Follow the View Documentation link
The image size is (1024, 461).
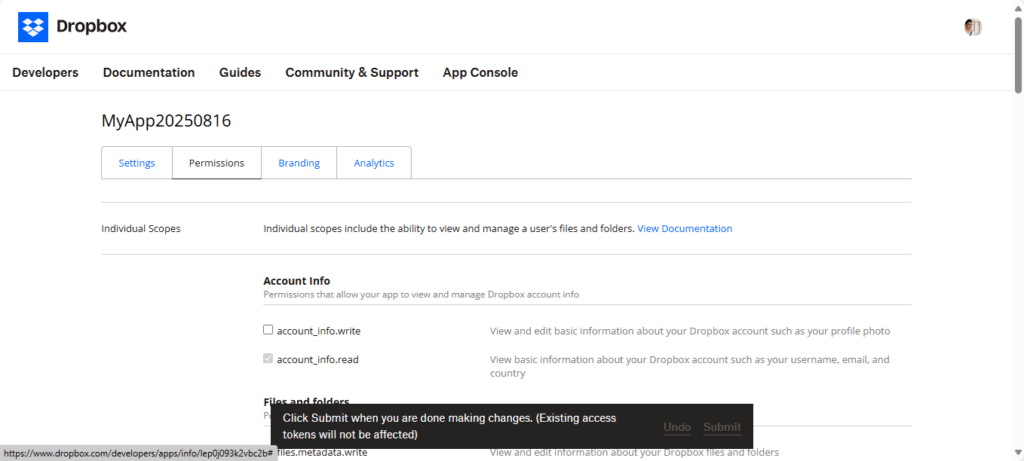(x=684, y=229)
